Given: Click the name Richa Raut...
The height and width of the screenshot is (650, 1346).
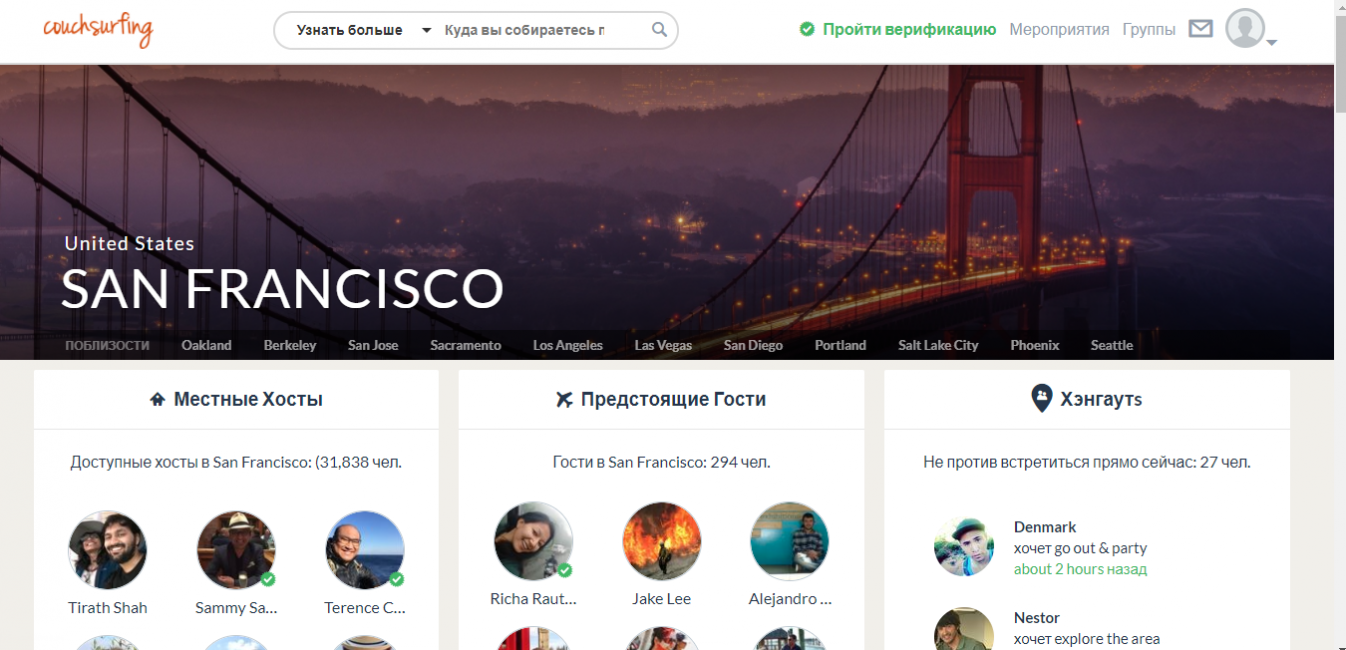Looking at the screenshot, I should click(533, 599).
